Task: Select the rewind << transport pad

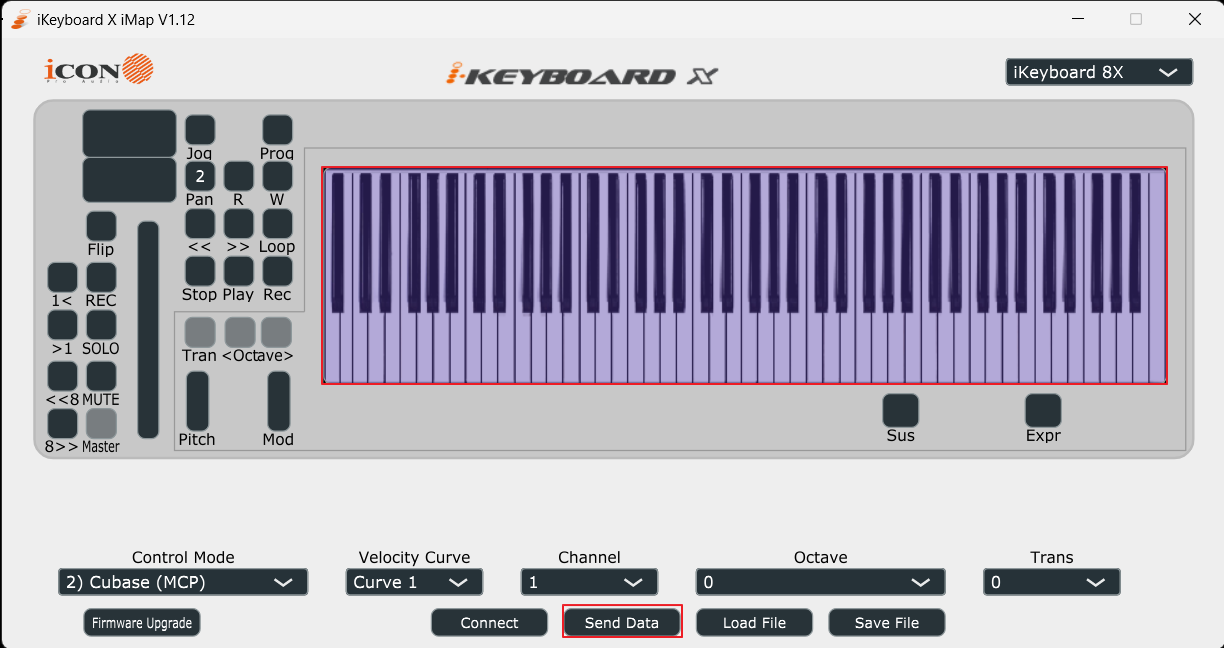Action: click(x=200, y=223)
